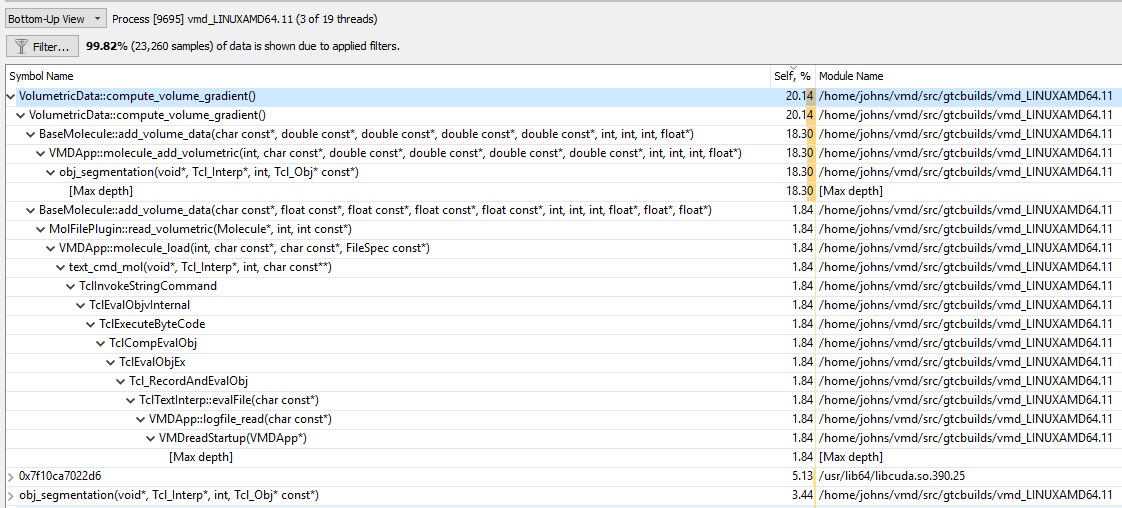The height and width of the screenshot is (508, 1122).
Task: Collapse top VolumetricData::compute_volume_gradient() row
Action: click(10, 96)
